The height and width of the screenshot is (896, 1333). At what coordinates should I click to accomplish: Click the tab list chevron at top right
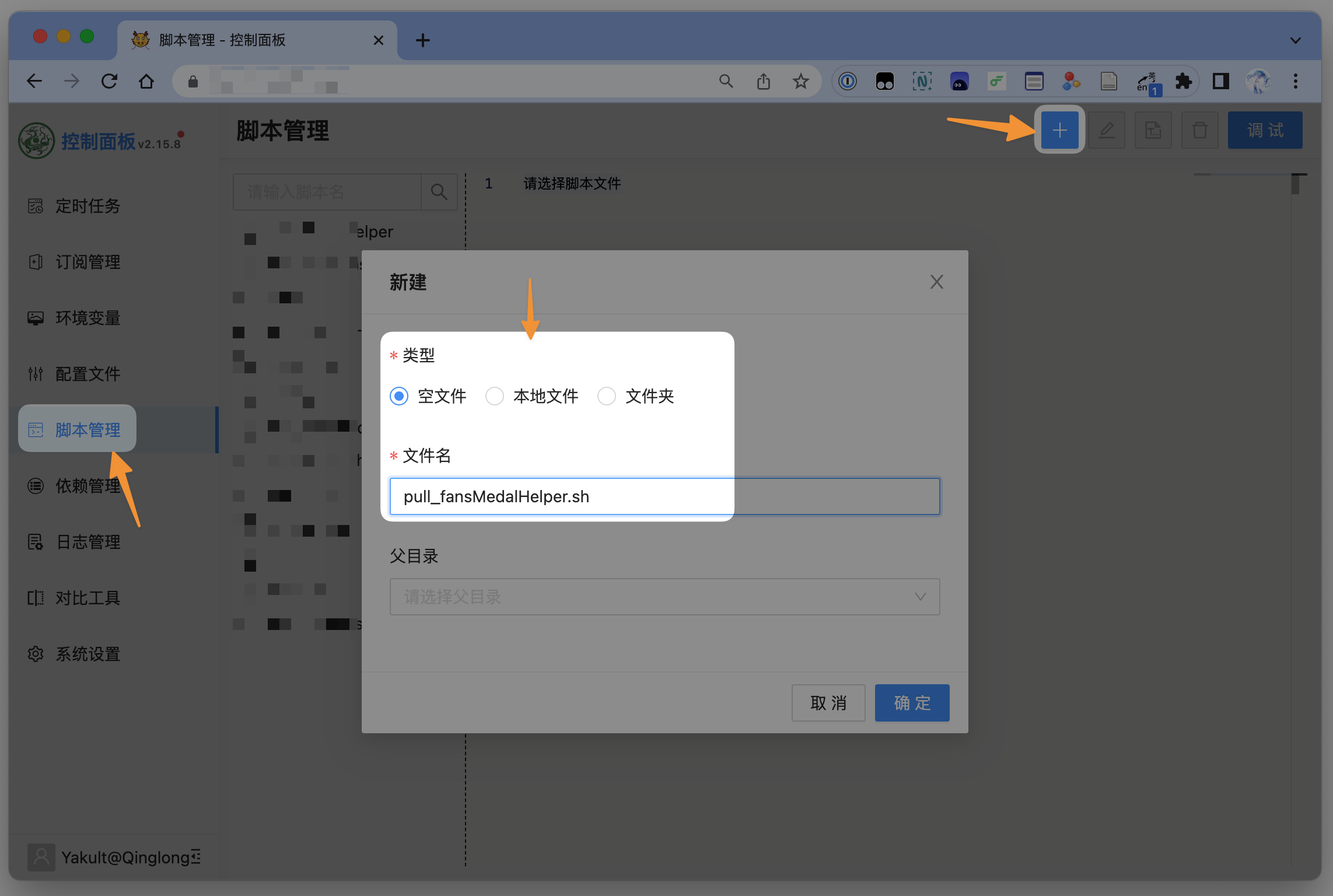(x=1295, y=40)
